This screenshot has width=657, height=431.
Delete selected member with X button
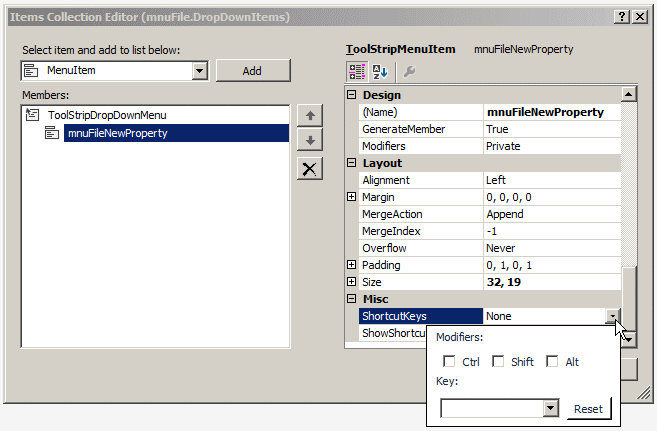[310, 169]
